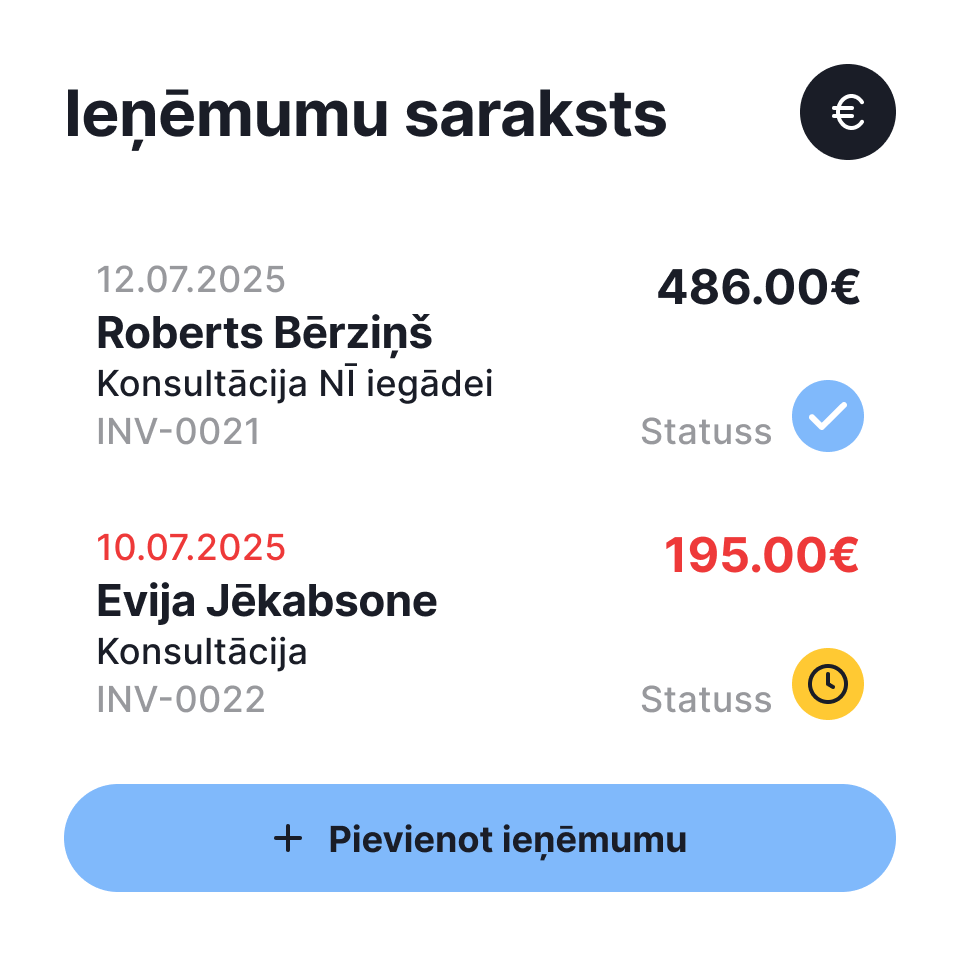The width and height of the screenshot is (960, 956).
Task: Click the red date 10.07.2025
Action: [191, 547]
